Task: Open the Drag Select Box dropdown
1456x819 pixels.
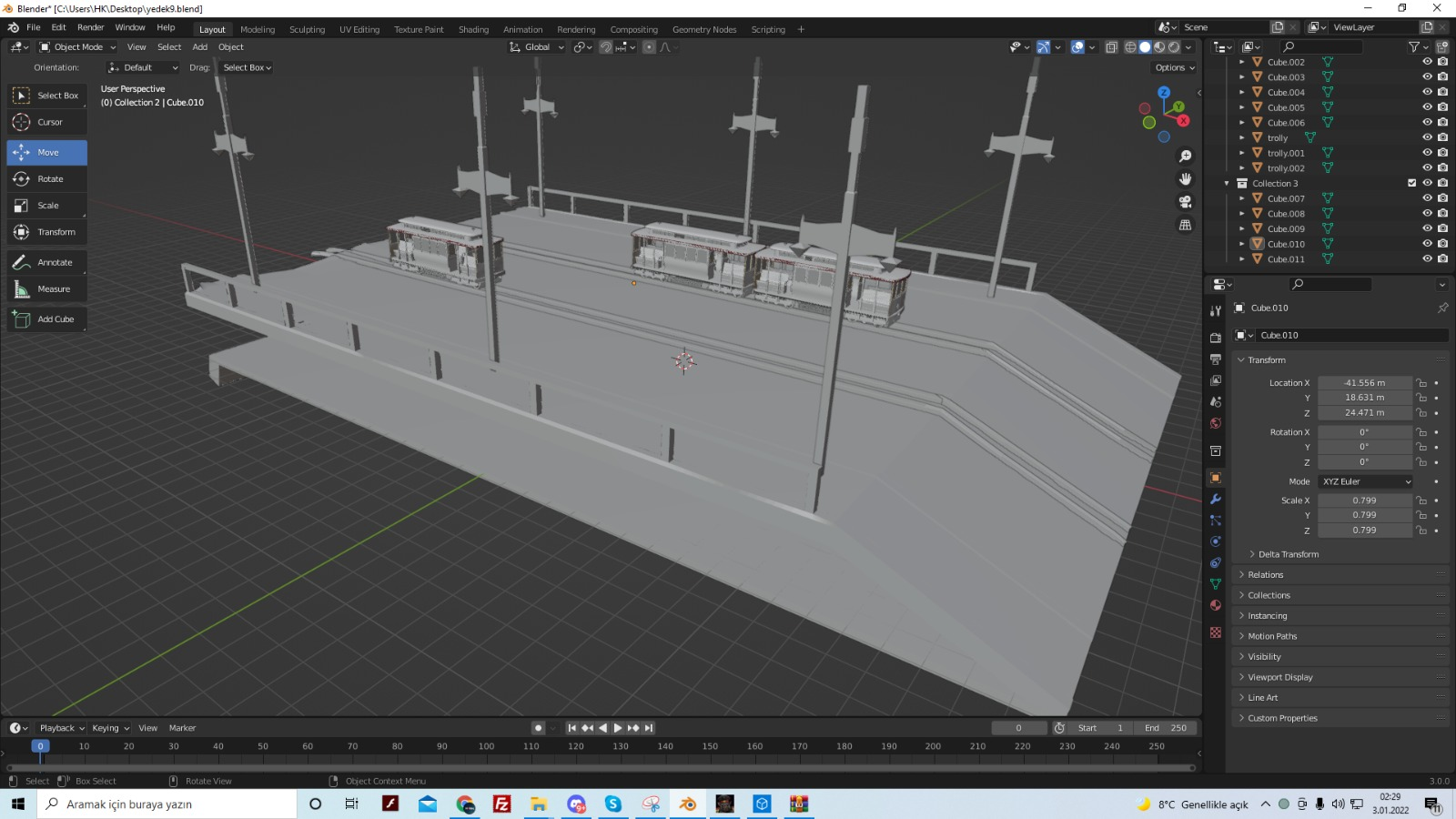Action: (248, 67)
